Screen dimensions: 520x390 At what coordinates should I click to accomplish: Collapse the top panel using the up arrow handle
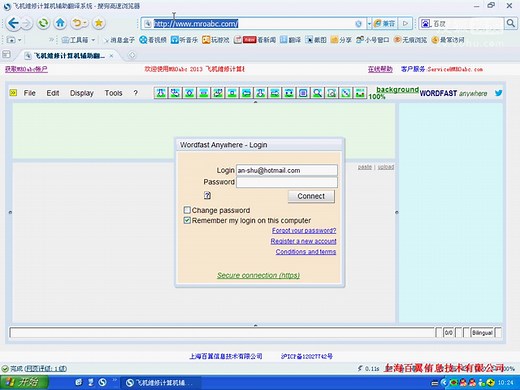256,102
